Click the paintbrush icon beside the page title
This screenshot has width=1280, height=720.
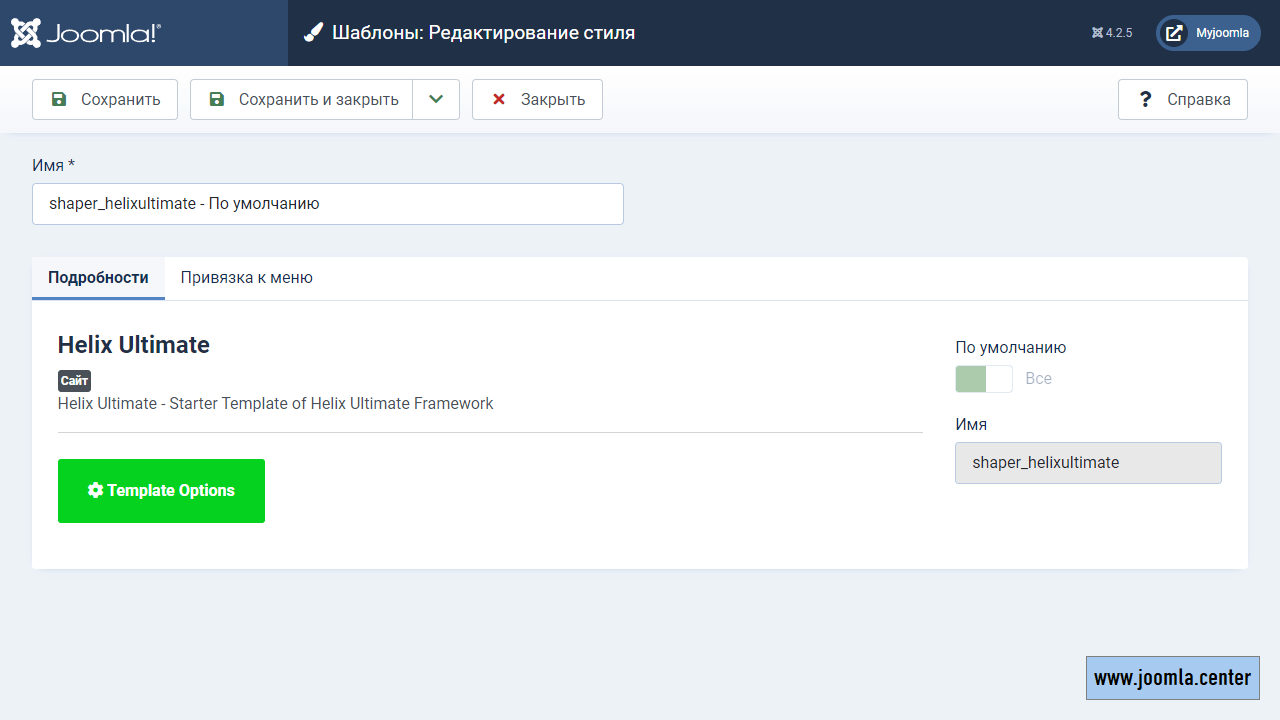pyautogui.click(x=314, y=33)
